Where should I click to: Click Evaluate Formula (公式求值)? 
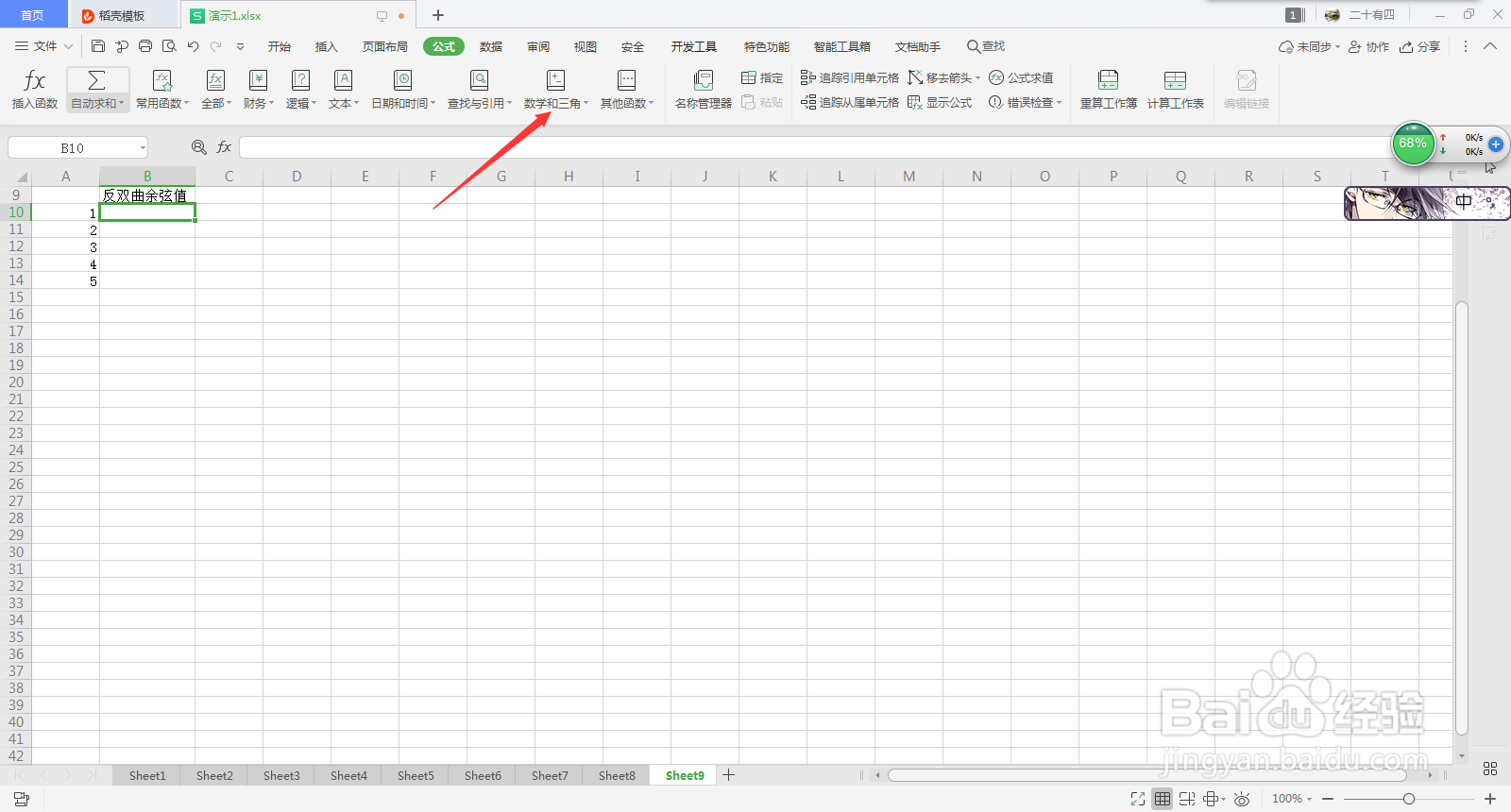click(1021, 77)
